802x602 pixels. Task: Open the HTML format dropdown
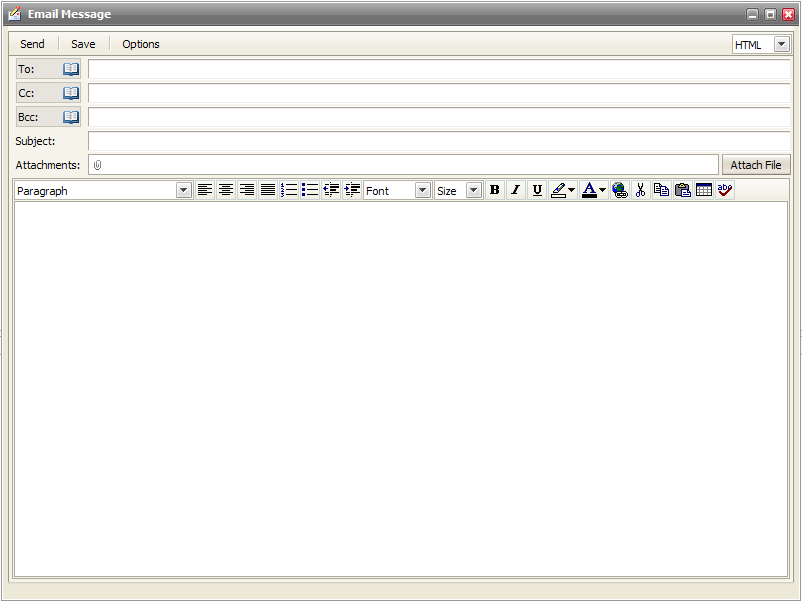pyautogui.click(x=781, y=45)
